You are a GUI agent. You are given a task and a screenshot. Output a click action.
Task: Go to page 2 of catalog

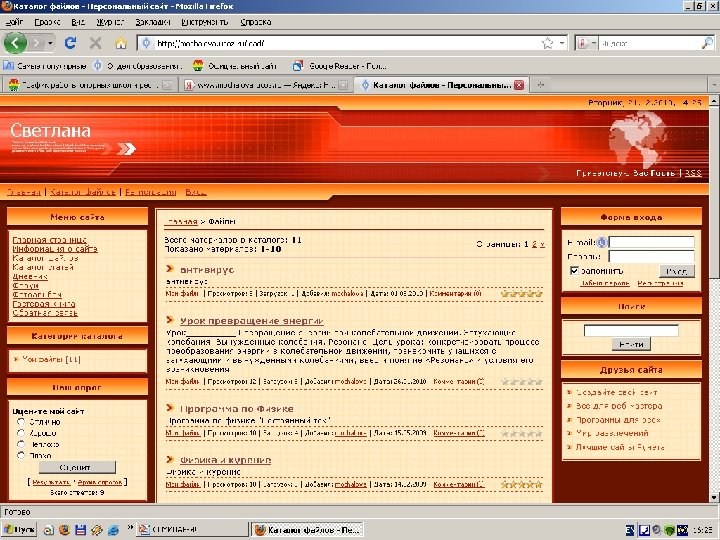(534, 244)
